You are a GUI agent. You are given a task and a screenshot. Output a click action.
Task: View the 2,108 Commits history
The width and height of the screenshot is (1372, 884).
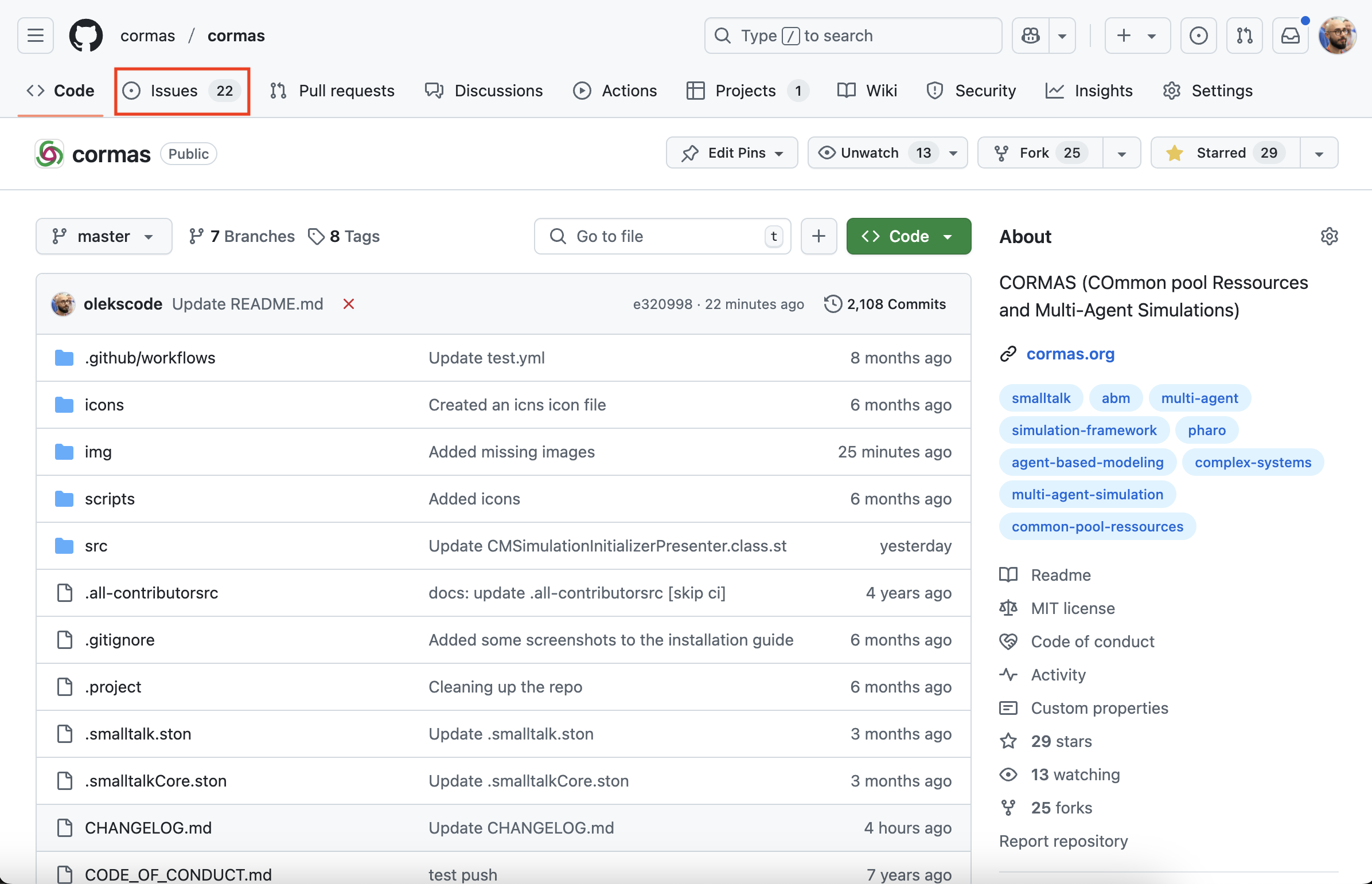(885, 304)
